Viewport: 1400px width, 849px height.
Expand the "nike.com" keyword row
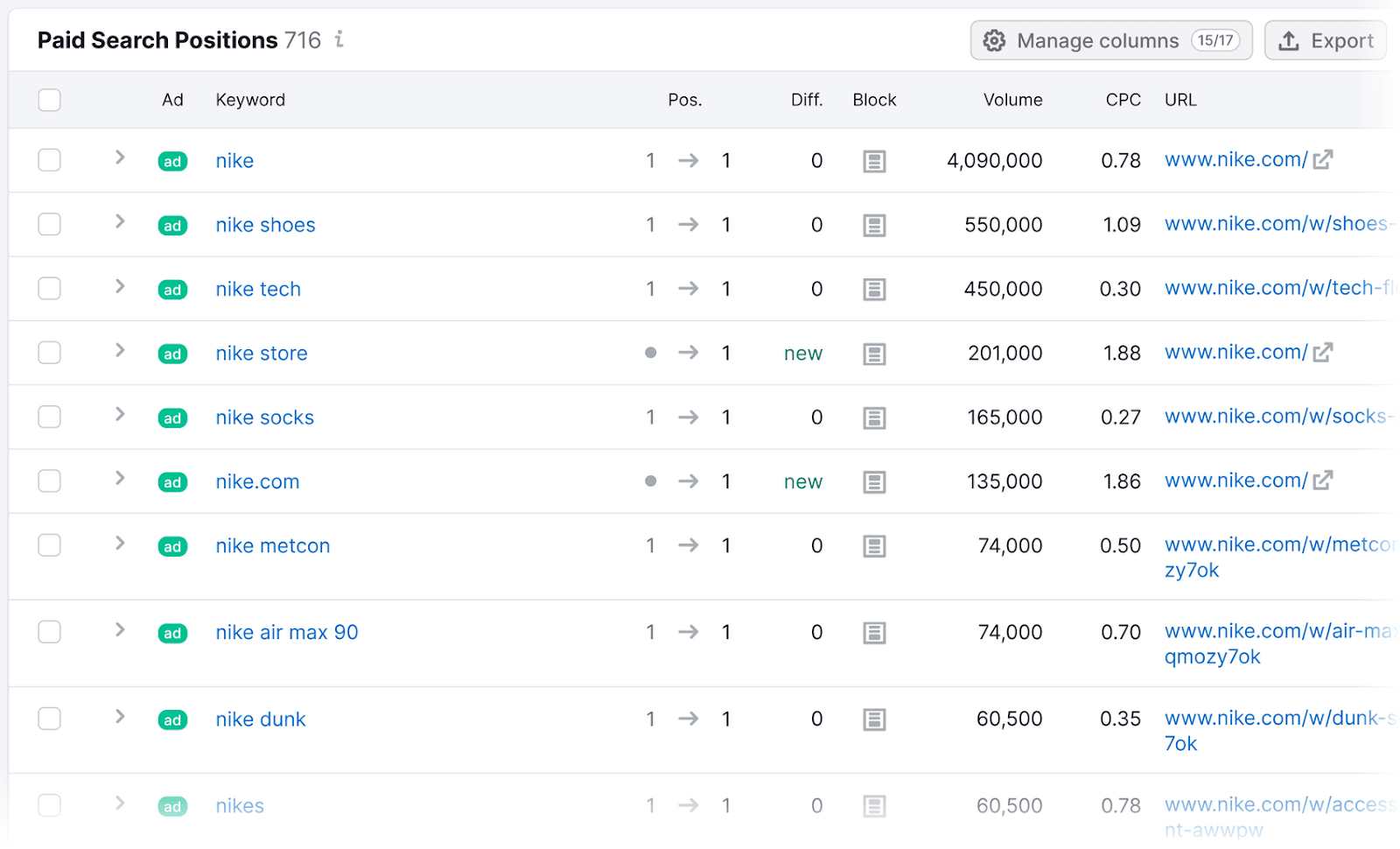(x=119, y=481)
